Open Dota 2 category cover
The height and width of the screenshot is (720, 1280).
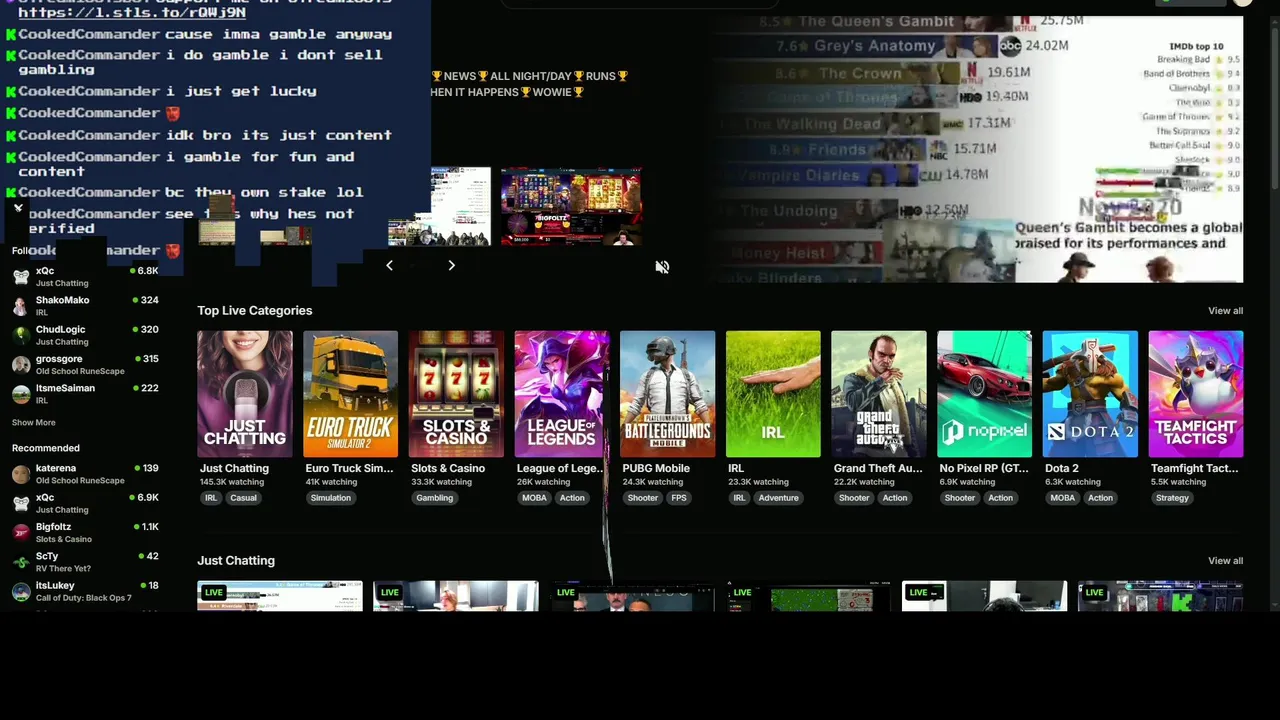click(1090, 394)
